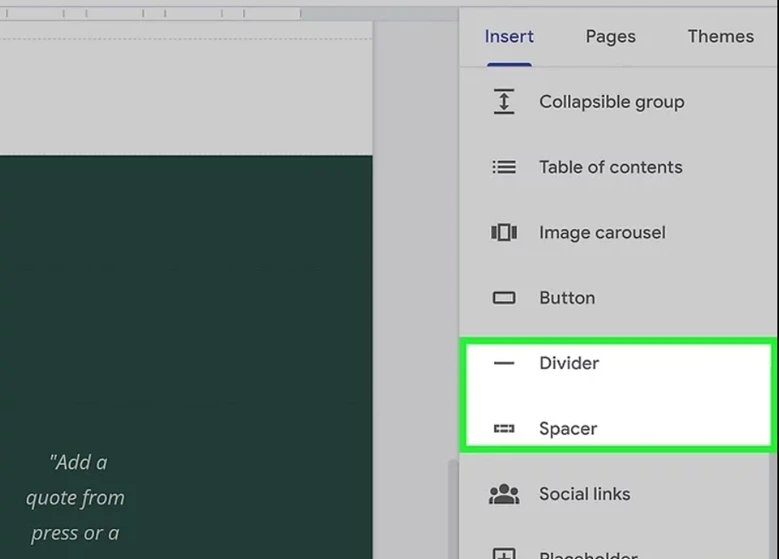Viewport: 779px width, 559px height.
Task: Switch to the Insert tab
Action: click(x=509, y=37)
